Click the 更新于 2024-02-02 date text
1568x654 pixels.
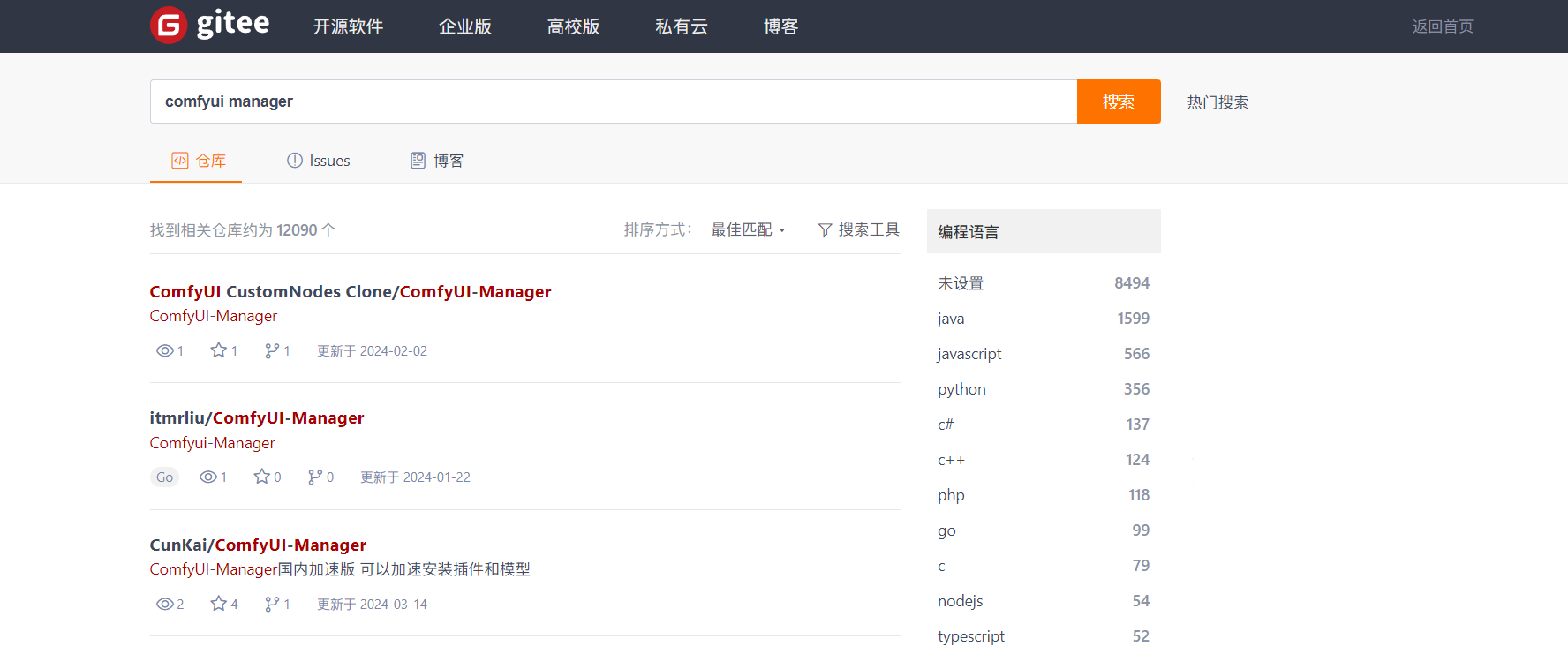click(372, 351)
